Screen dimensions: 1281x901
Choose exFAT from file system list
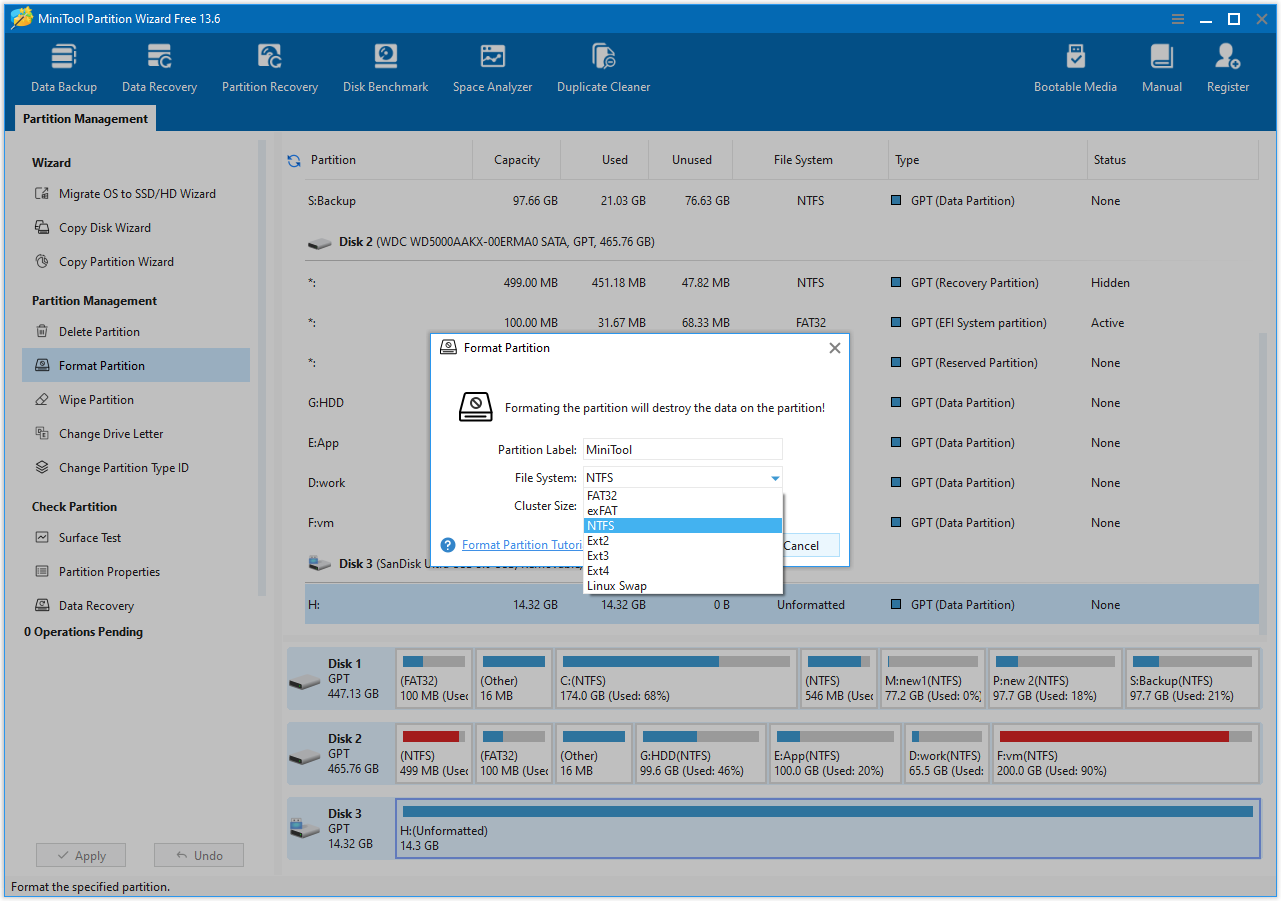[x=683, y=511]
